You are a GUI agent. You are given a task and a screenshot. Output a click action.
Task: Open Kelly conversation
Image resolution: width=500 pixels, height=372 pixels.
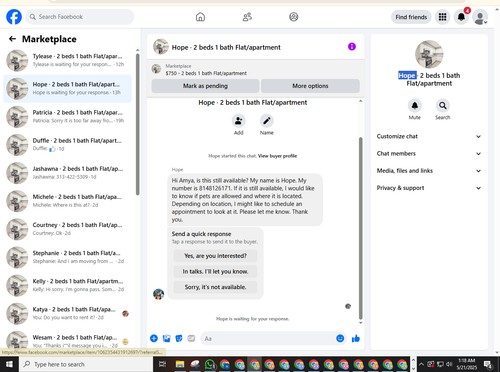67,285
